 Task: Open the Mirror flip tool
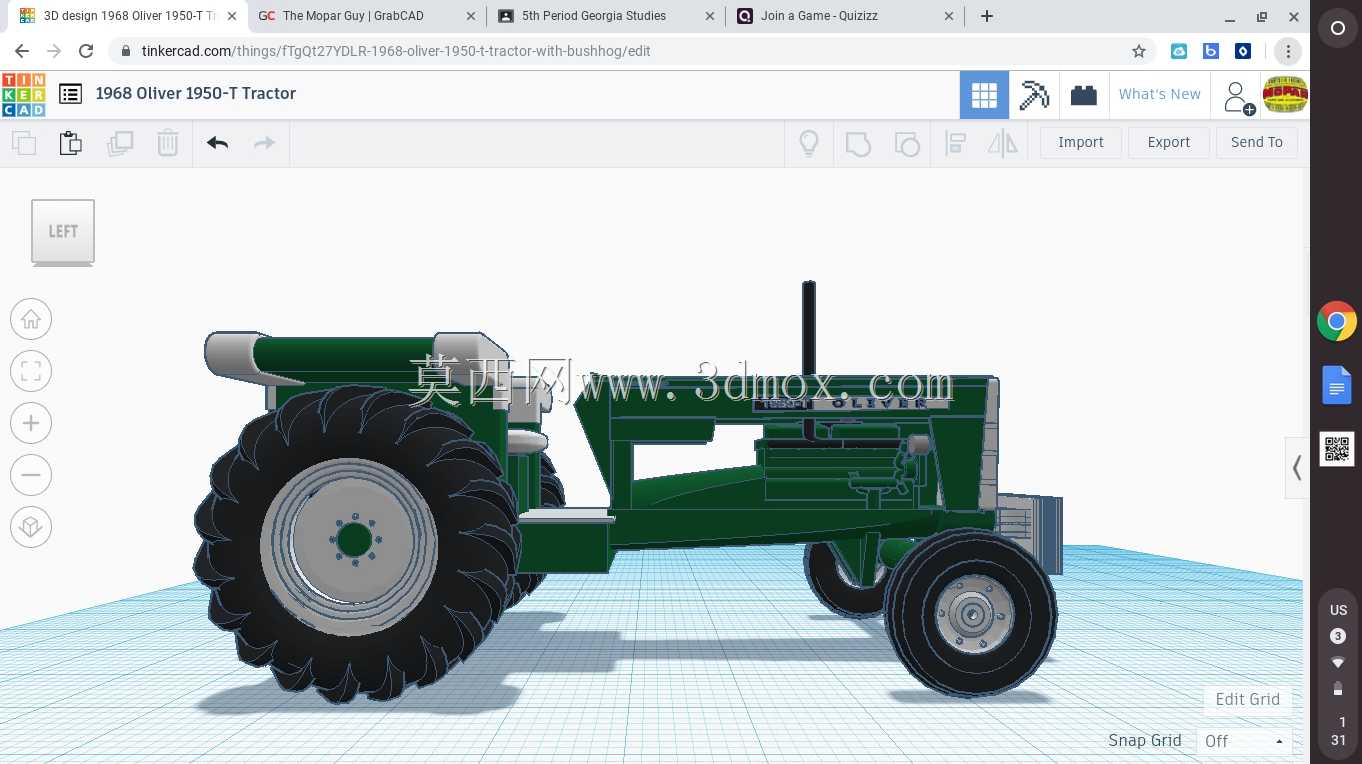point(1002,143)
